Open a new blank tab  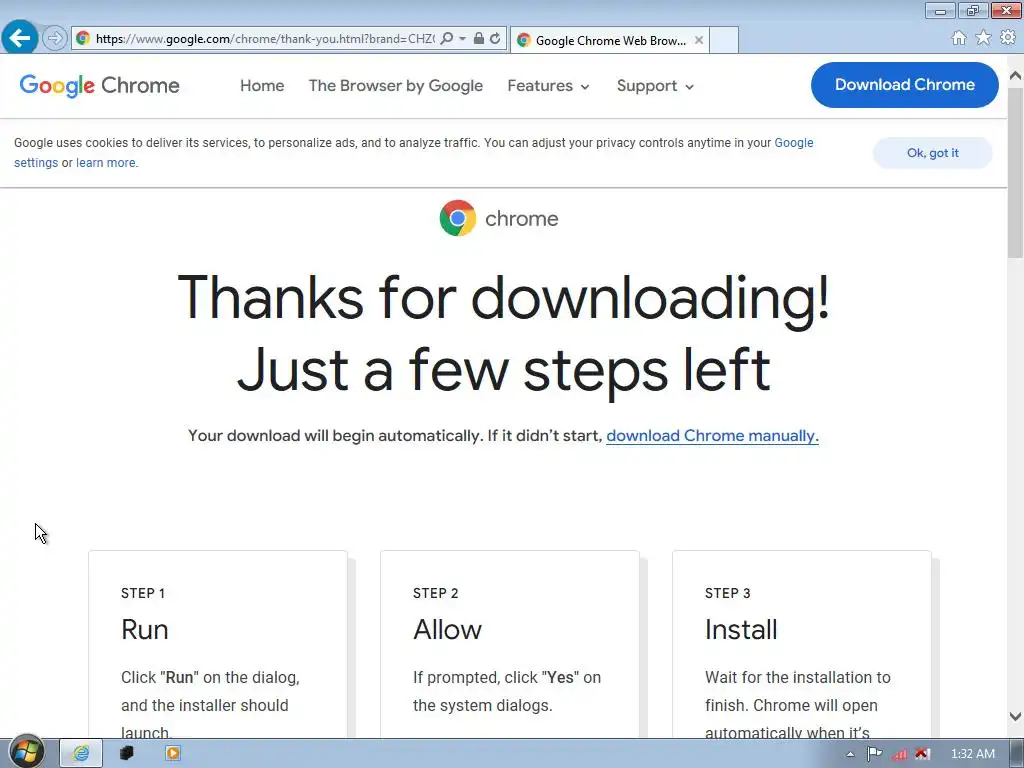(x=724, y=40)
